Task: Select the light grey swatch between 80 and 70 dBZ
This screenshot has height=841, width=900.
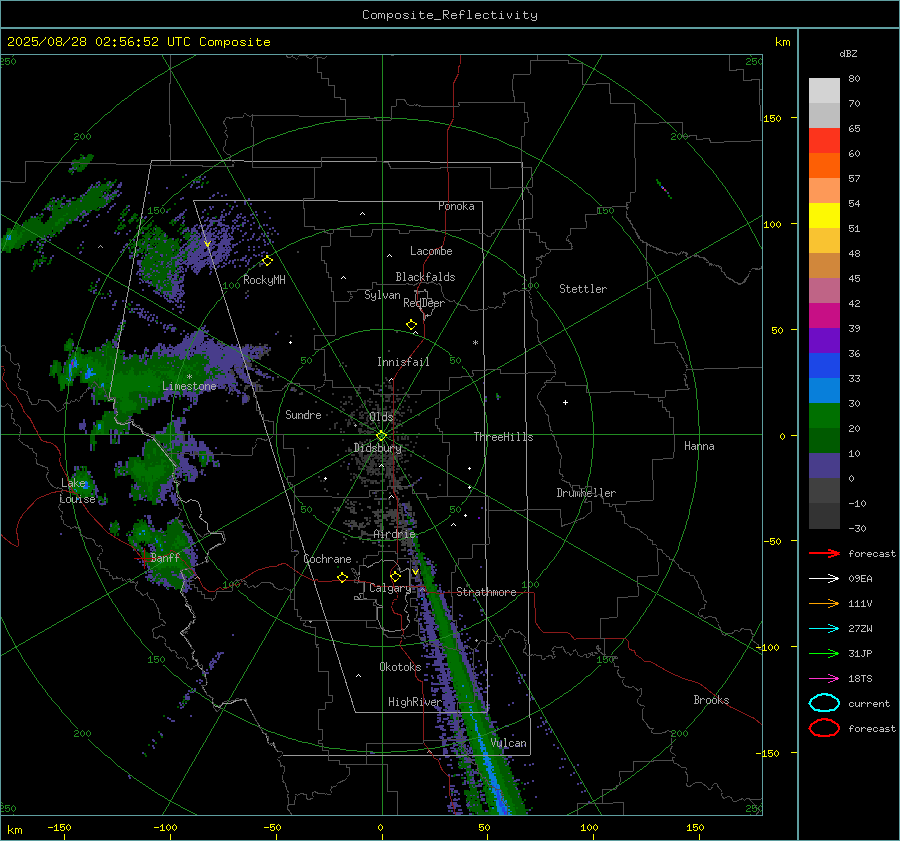Action: [824, 91]
